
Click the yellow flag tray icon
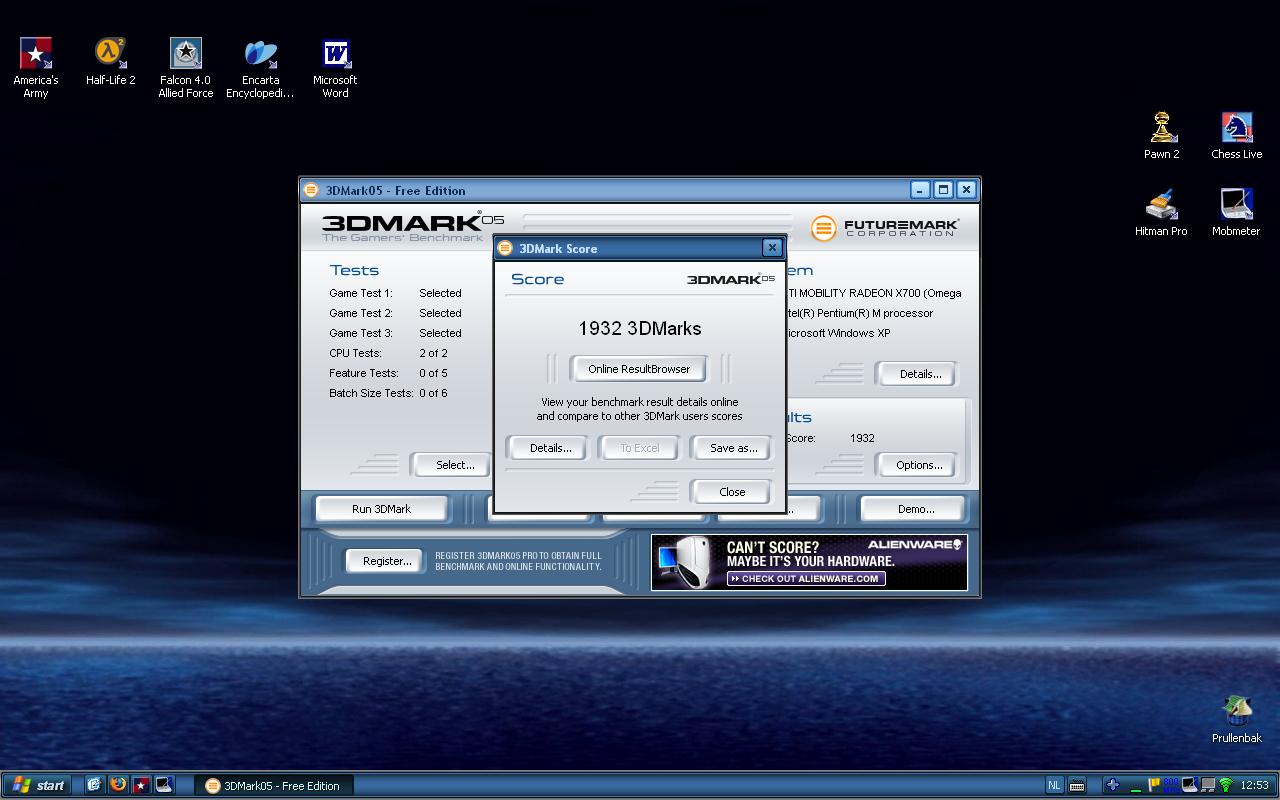(x=1153, y=785)
